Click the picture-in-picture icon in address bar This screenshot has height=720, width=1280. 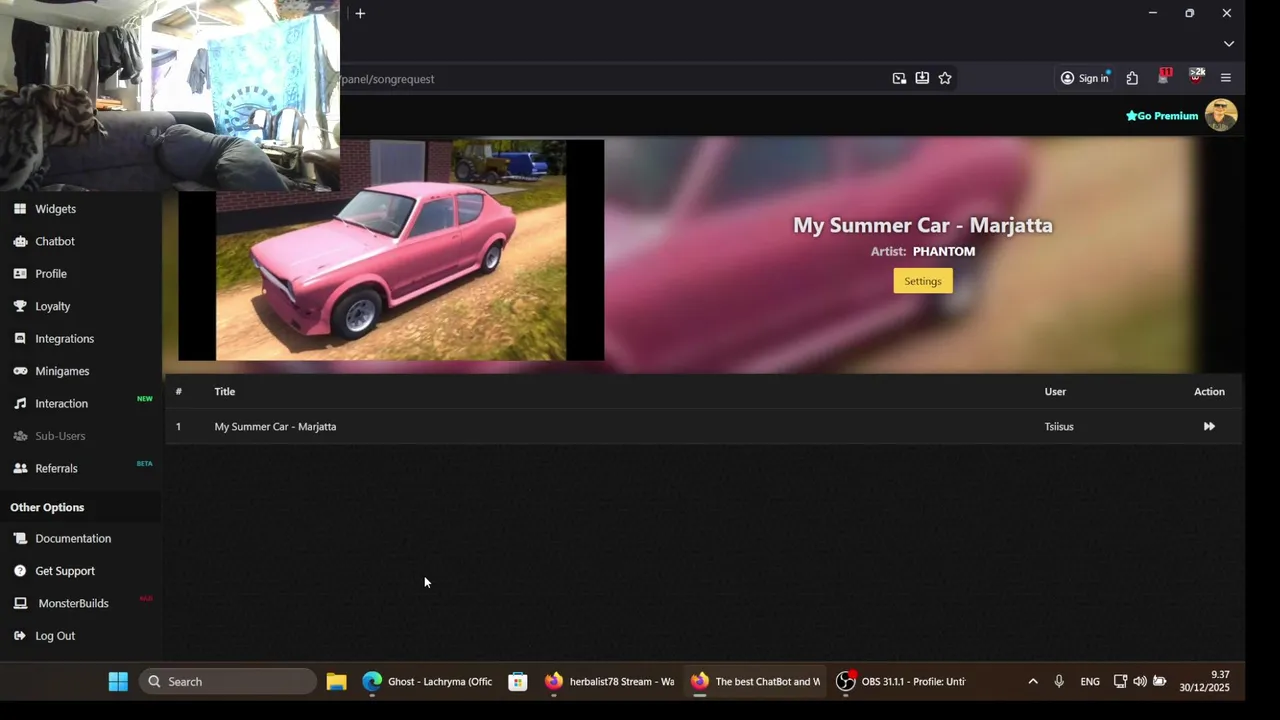pyautogui.click(x=899, y=78)
